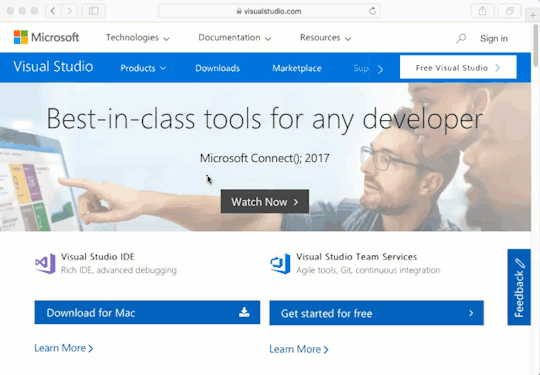This screenshot has width=540, height=375.
Task: Click the pencil icon on Feedback tab
Action: 520,263
